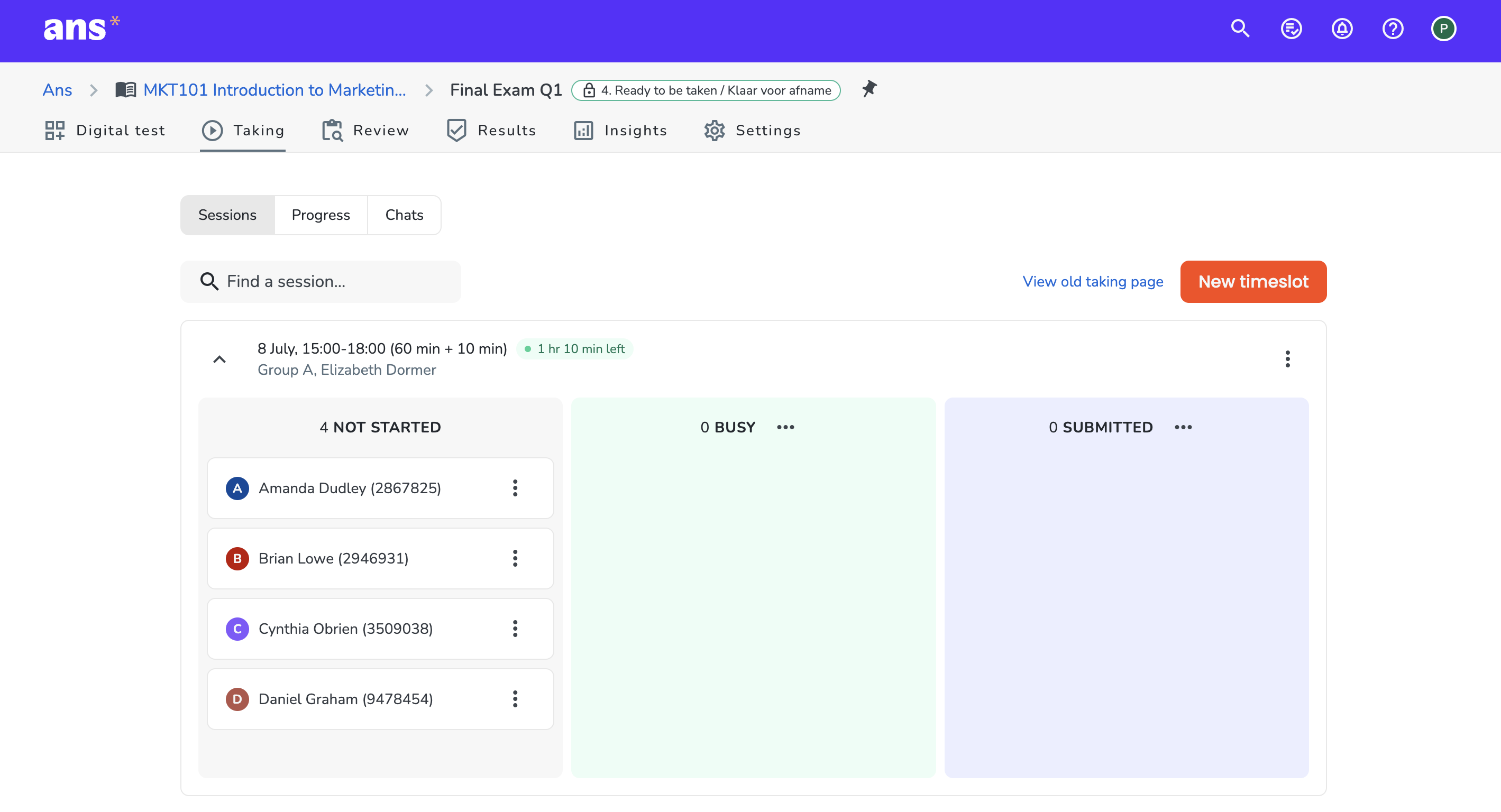
Task: Open the SUBMITTED column more options
Action: [1183, 427]
